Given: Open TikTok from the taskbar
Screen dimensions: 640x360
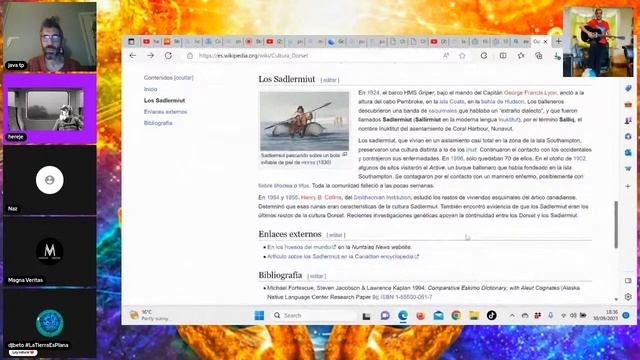Looking at the screenshot, I should (491, 316).
